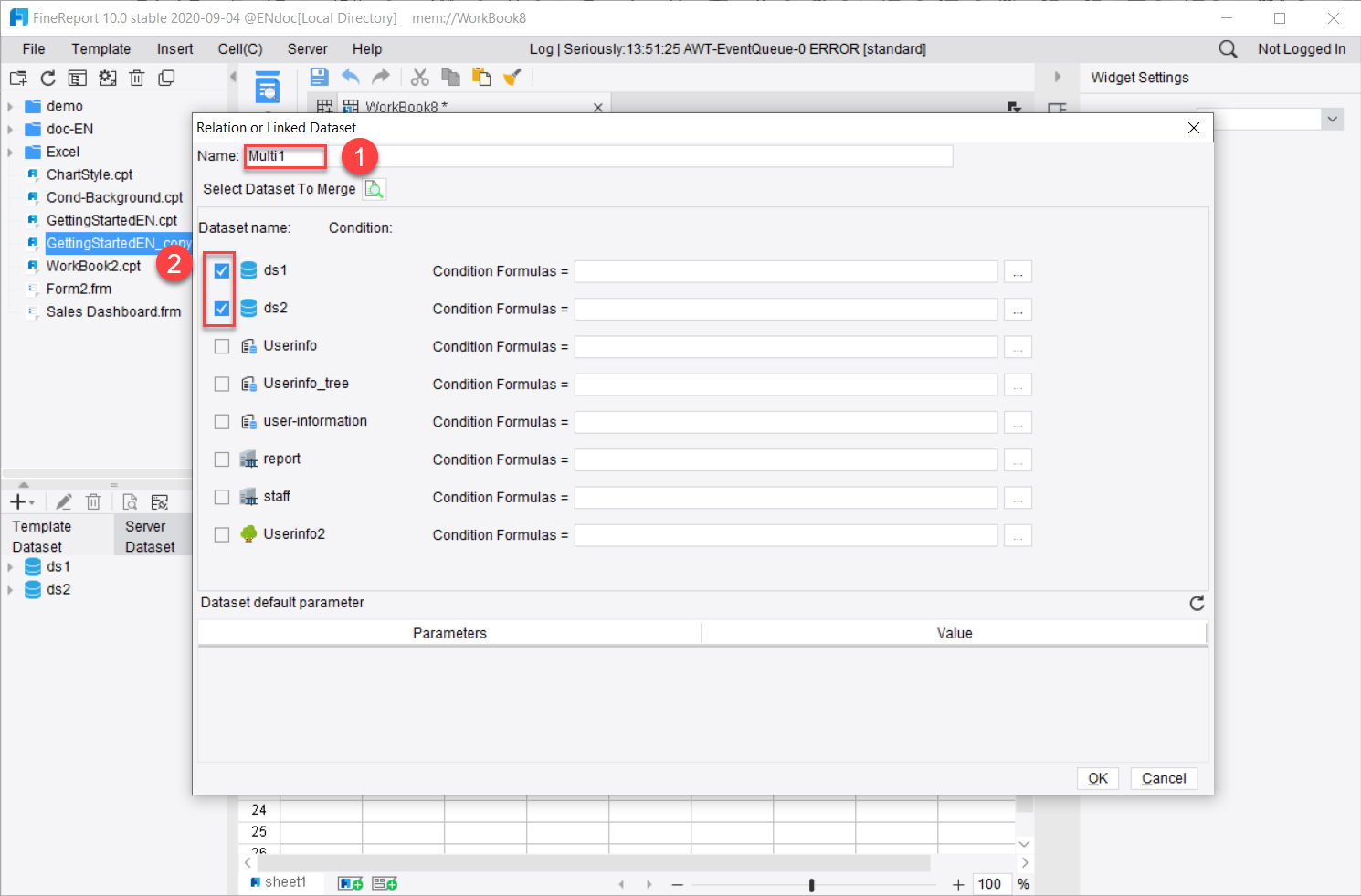Click the OK button
This screenshot has height=896, width=1361.
click(x=1097, y=777)
